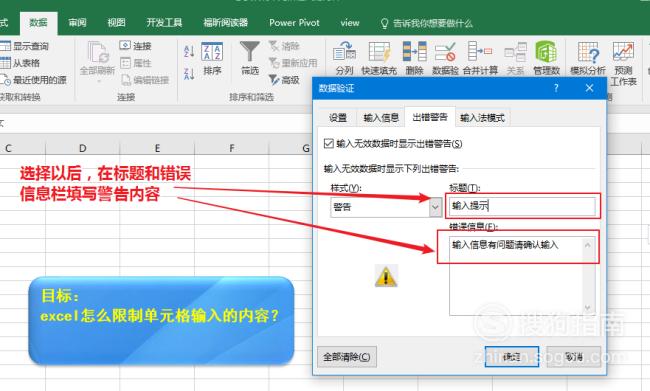Viewport: 650px width, 391px height.
Task: Open 最近使用的源
Action: (x=34, y=80)
